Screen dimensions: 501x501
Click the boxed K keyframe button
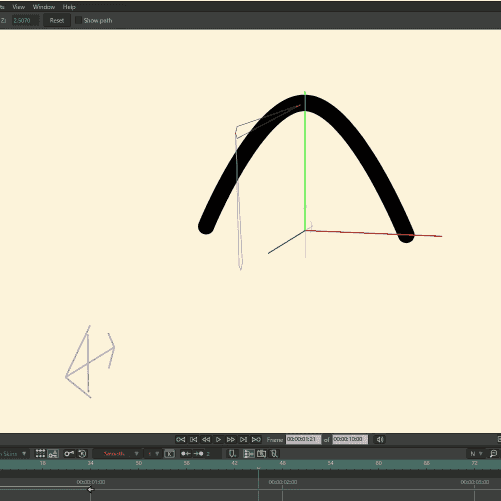point(169,454)
